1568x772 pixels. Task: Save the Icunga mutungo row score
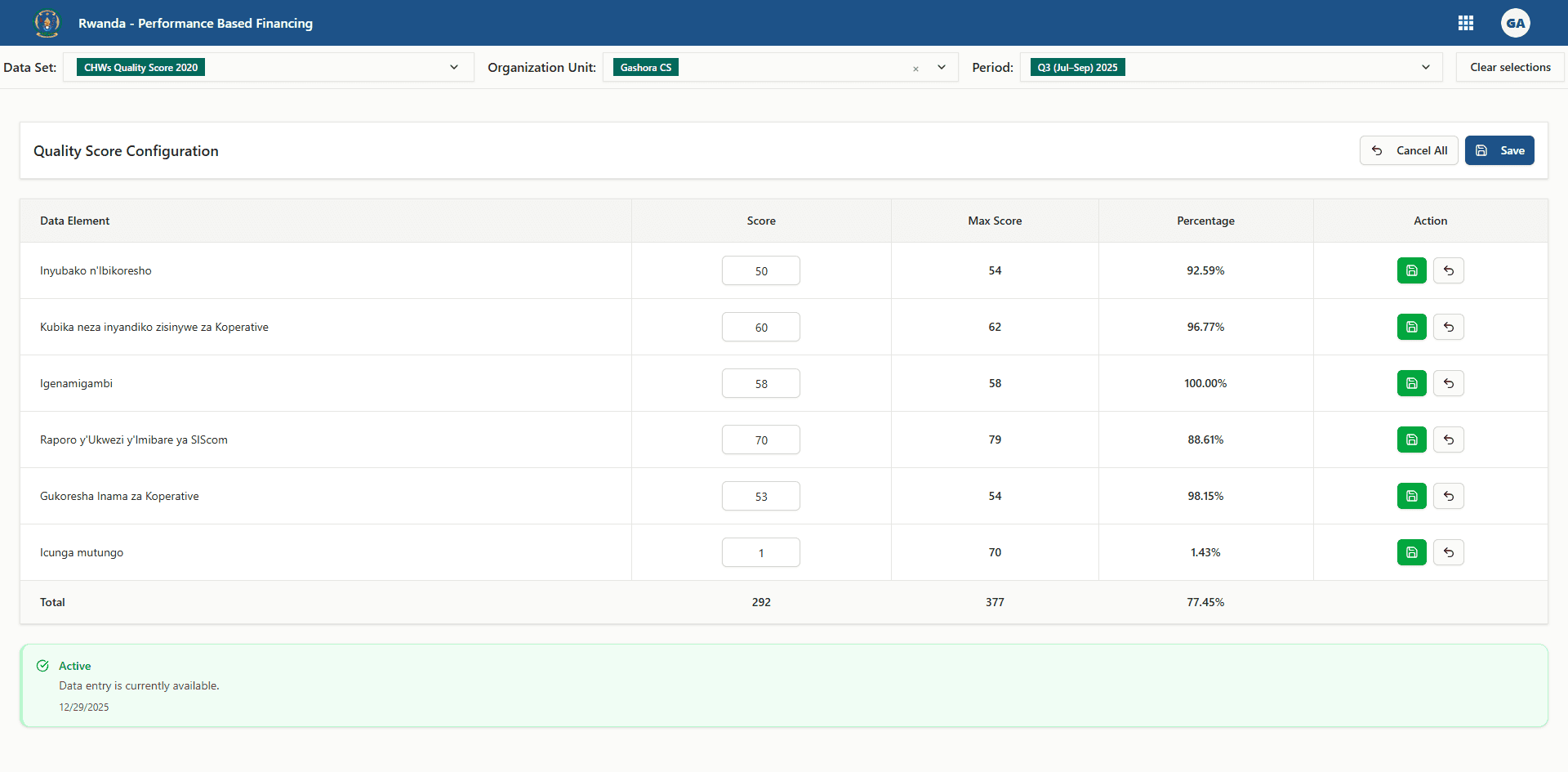pos(1411,552)
